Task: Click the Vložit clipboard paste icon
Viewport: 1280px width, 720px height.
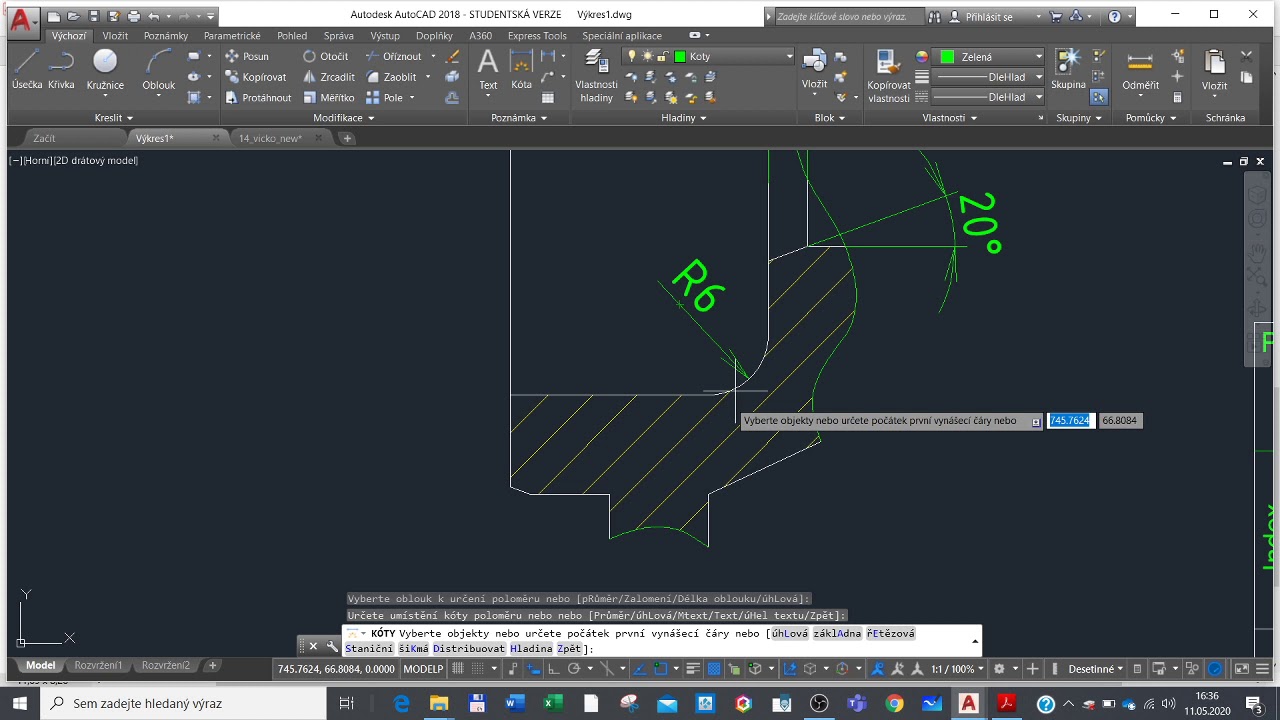Action: click(x=1214, y=70)
